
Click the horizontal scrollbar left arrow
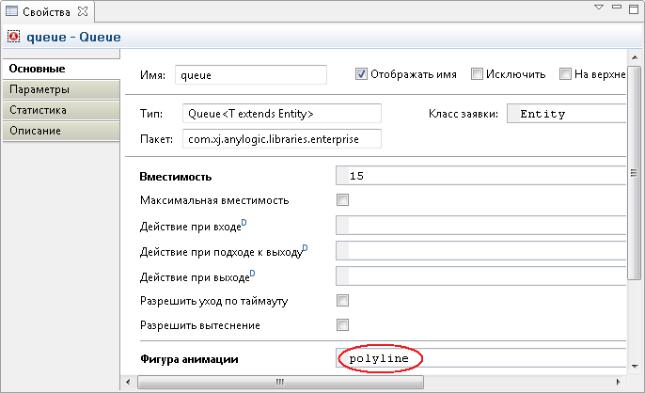(128, 382)
